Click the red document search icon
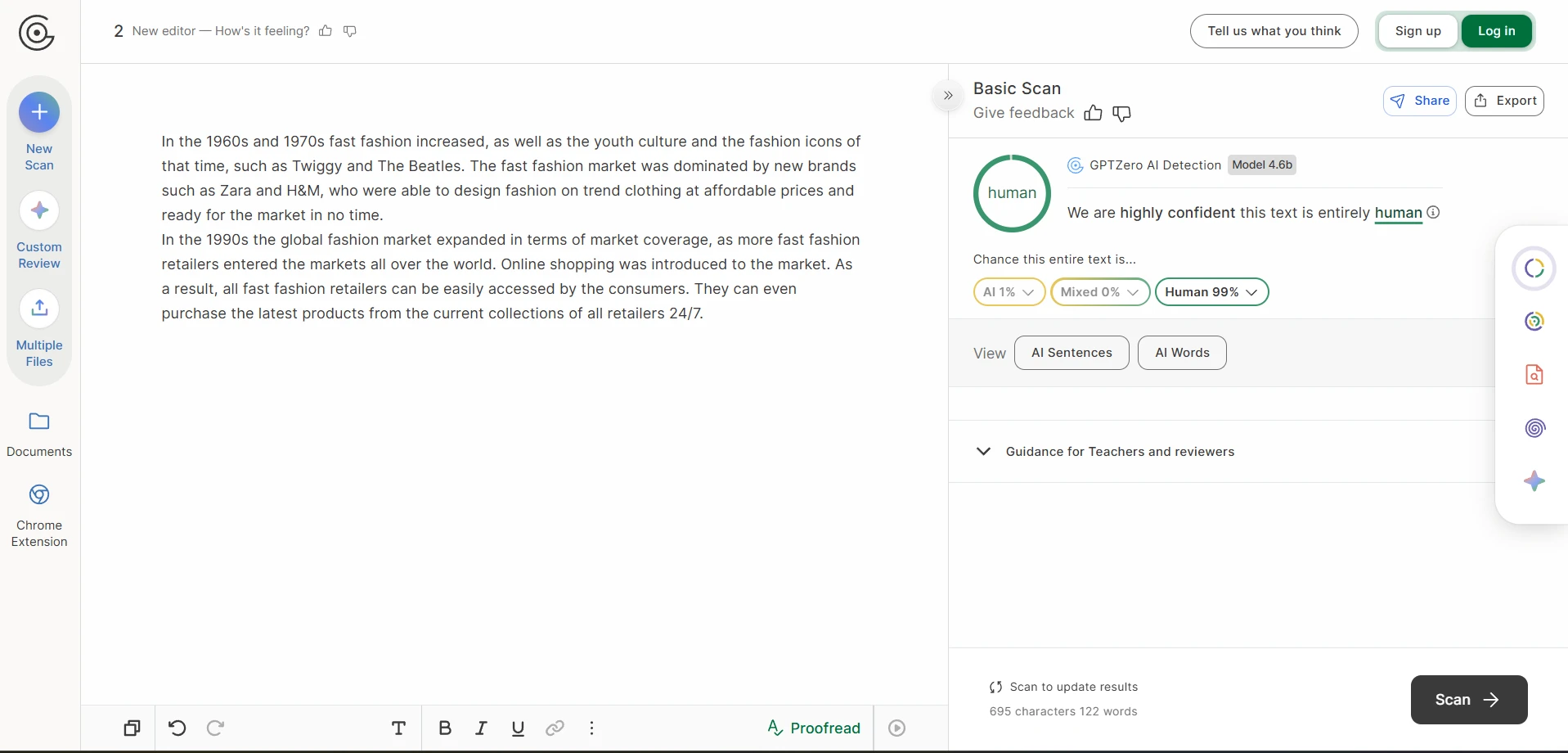Viewport: 1568px width, 753px height. click(1534, 374)
